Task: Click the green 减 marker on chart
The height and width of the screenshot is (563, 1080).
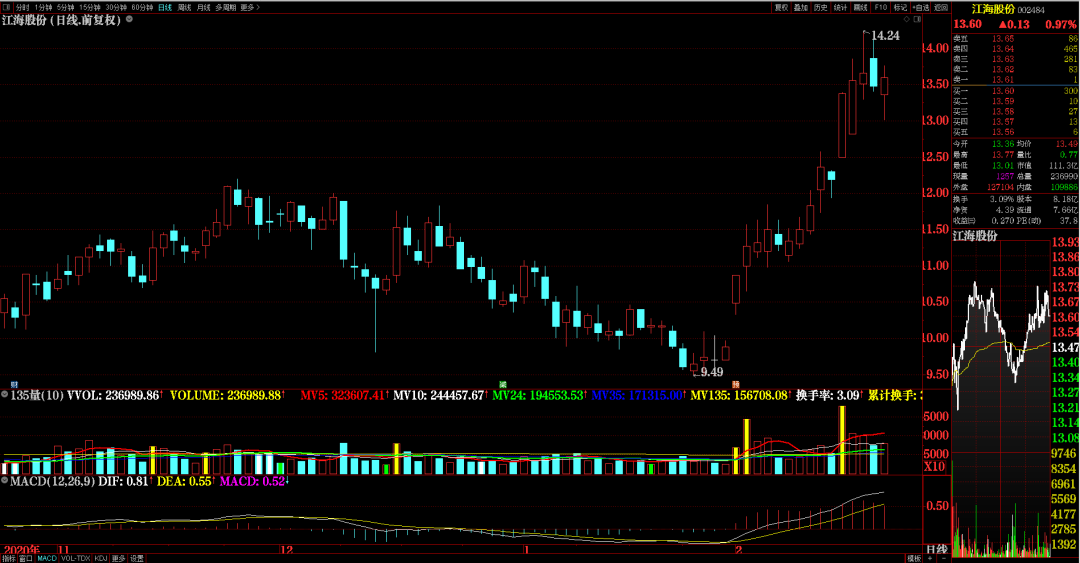Action: tap(503, 385)
